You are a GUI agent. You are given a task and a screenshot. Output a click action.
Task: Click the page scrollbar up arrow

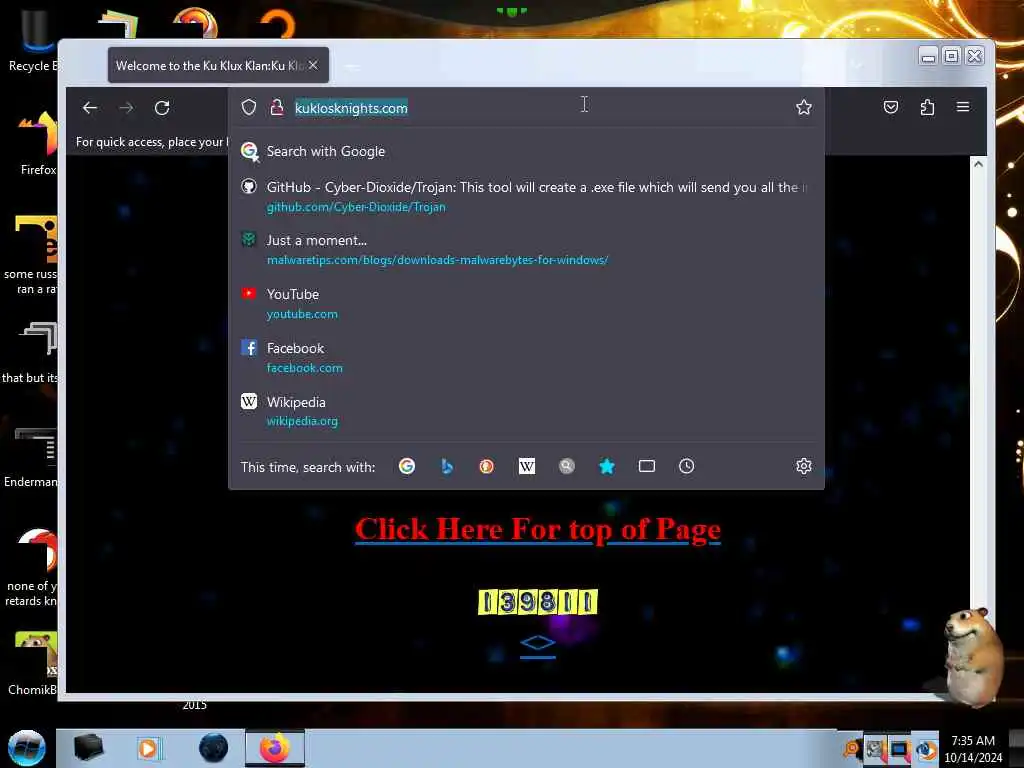978,164
